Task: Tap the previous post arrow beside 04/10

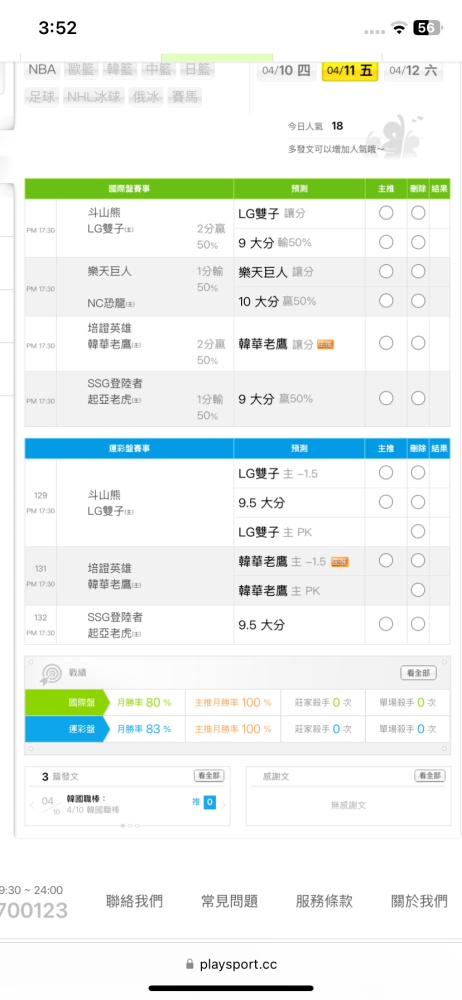Action: point(33,805)
